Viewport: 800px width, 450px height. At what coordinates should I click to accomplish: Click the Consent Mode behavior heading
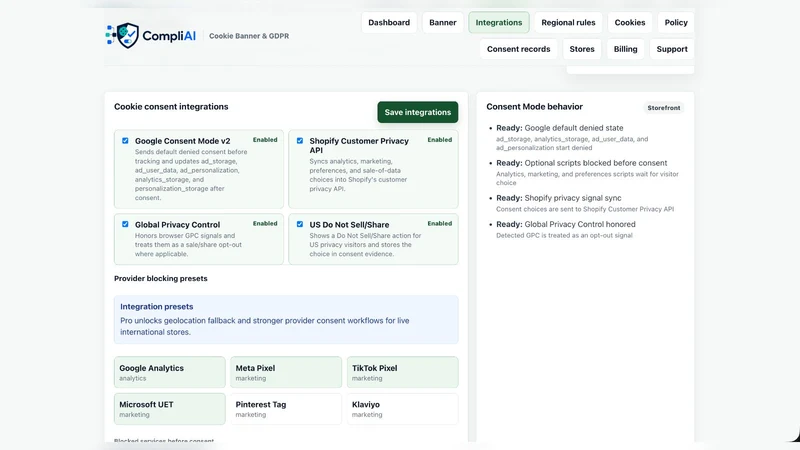coord(534,107)
